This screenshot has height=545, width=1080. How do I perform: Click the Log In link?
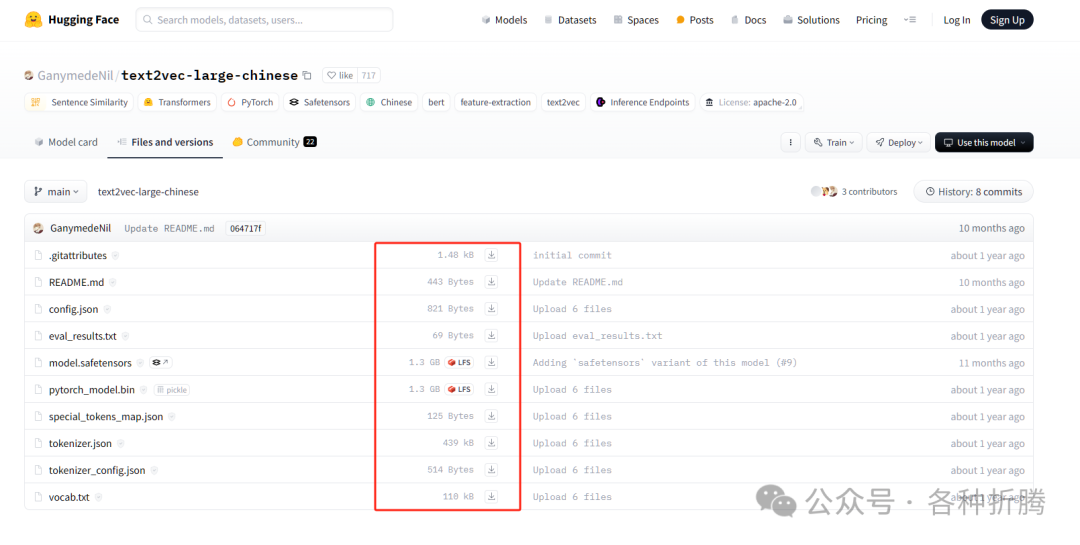click(x=956, y=20)
